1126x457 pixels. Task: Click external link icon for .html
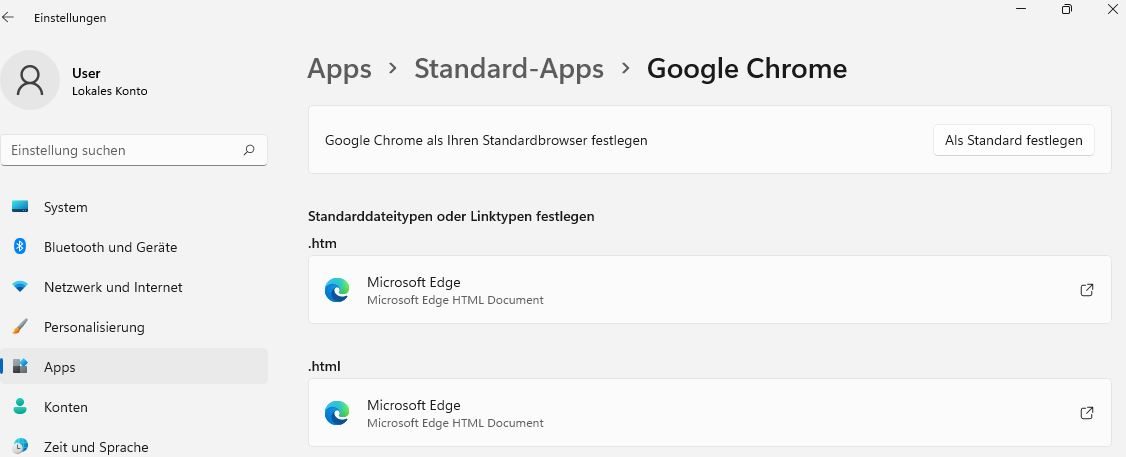tap(1087, 413)
